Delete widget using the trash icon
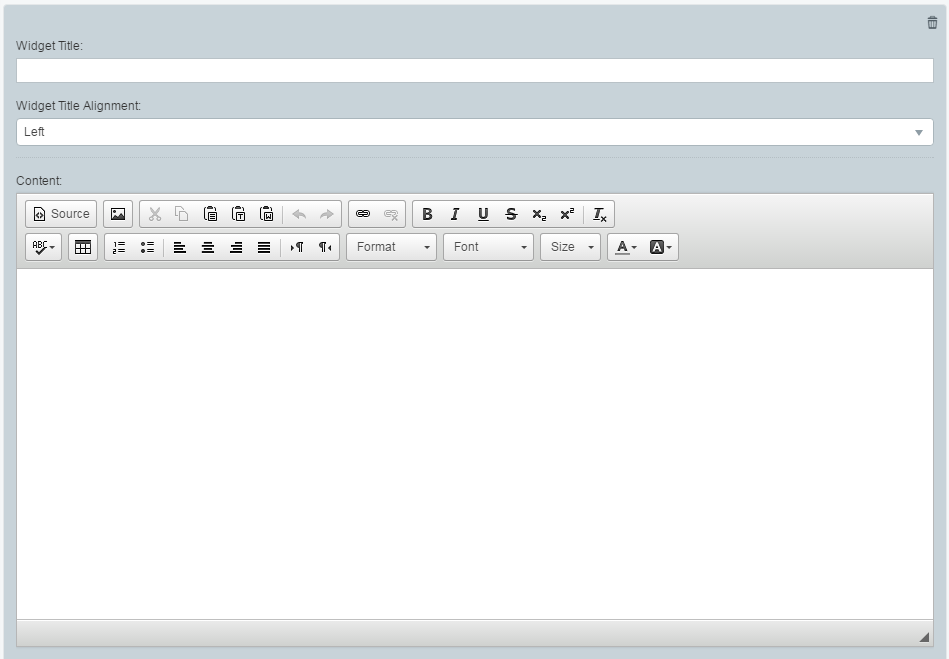This screenshot has width=949, height=659. [x=932, y=22]
